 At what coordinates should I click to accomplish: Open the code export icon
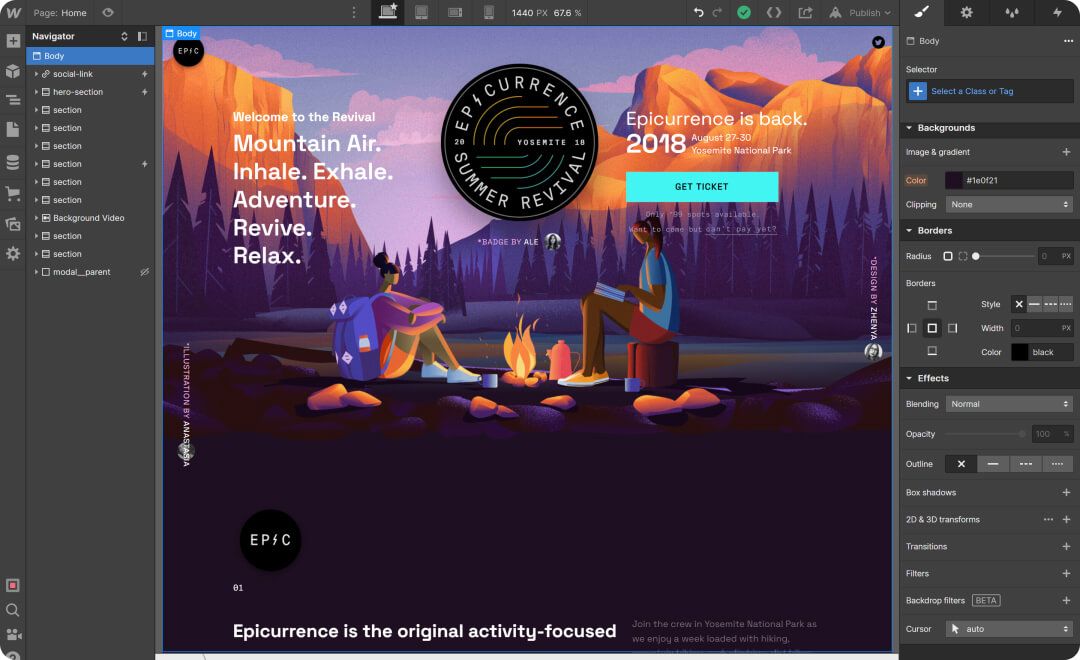pos(773,12)
